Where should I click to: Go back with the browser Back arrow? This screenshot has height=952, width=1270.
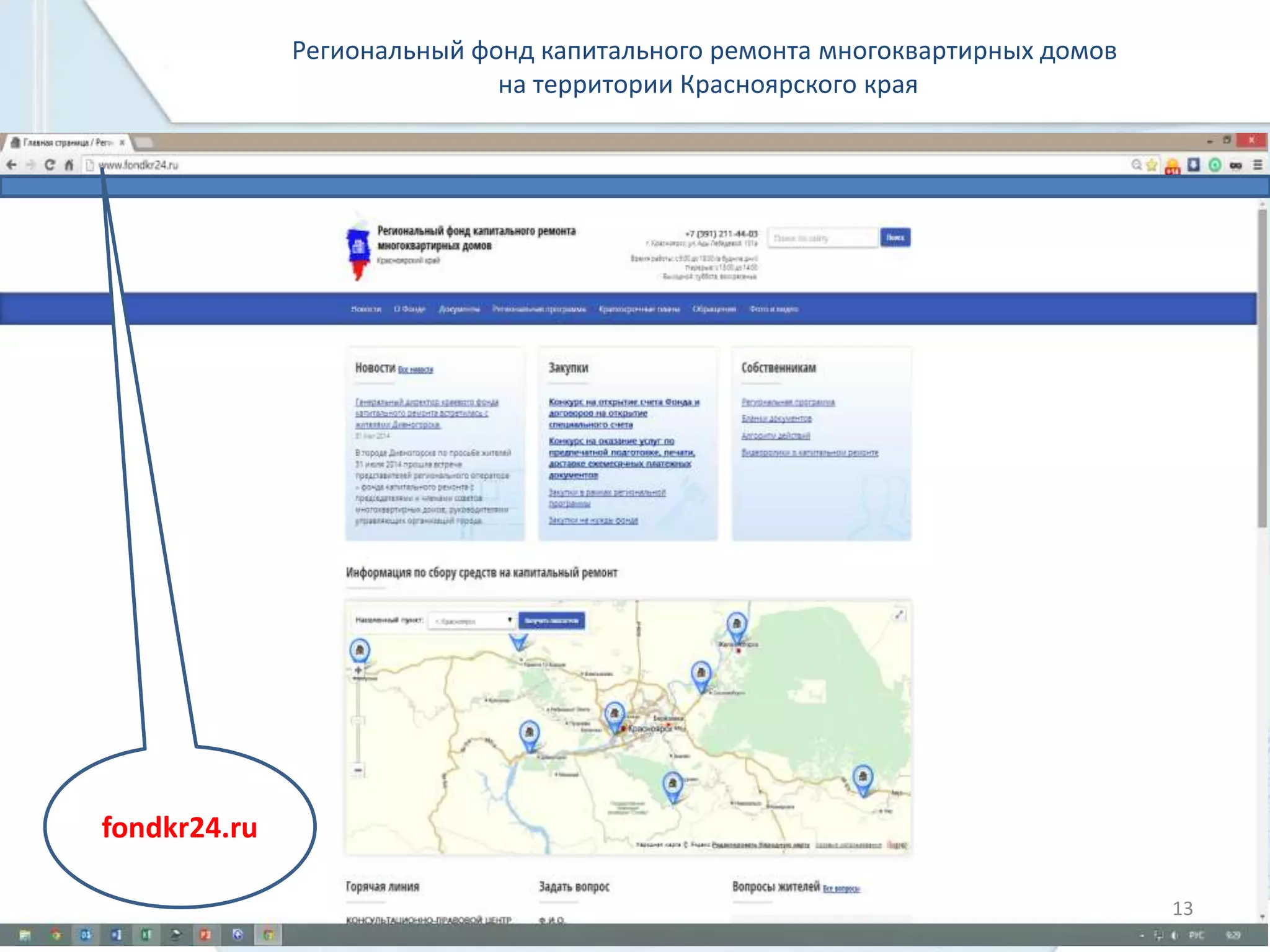12,165
